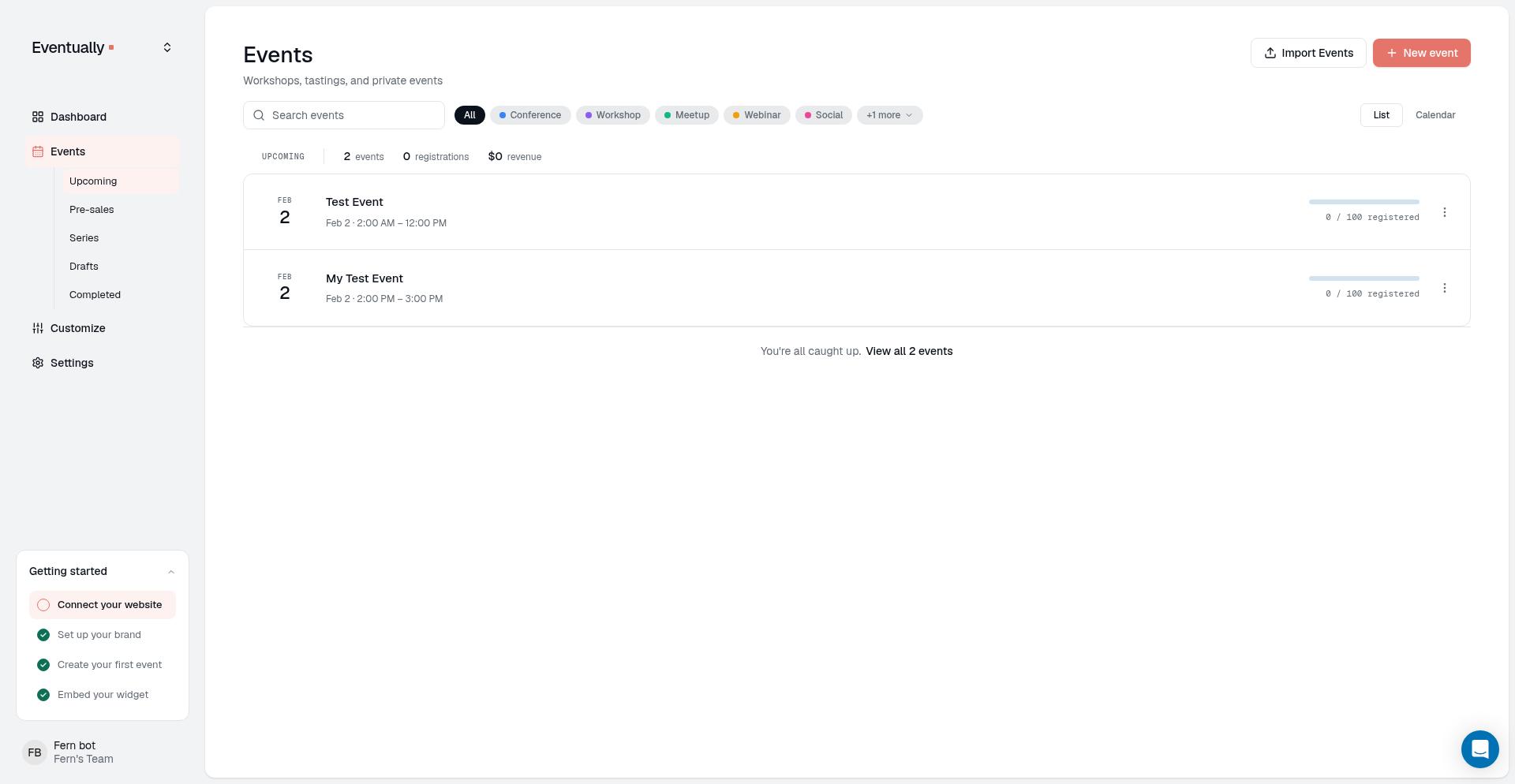Viewport: 1515px width, 784px height.
Task: Switch to List view
Action: coord(1381,115)
